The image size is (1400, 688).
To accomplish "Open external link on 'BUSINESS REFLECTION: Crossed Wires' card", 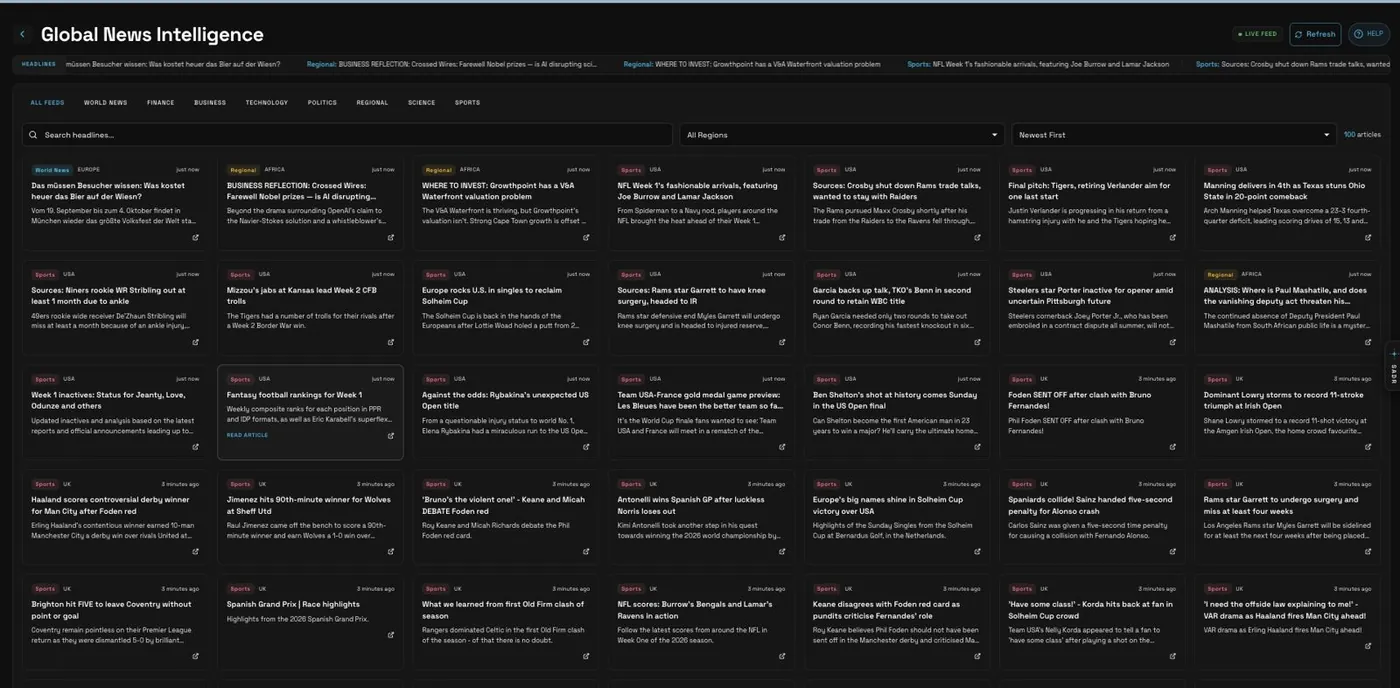I will tap(391, 238).
